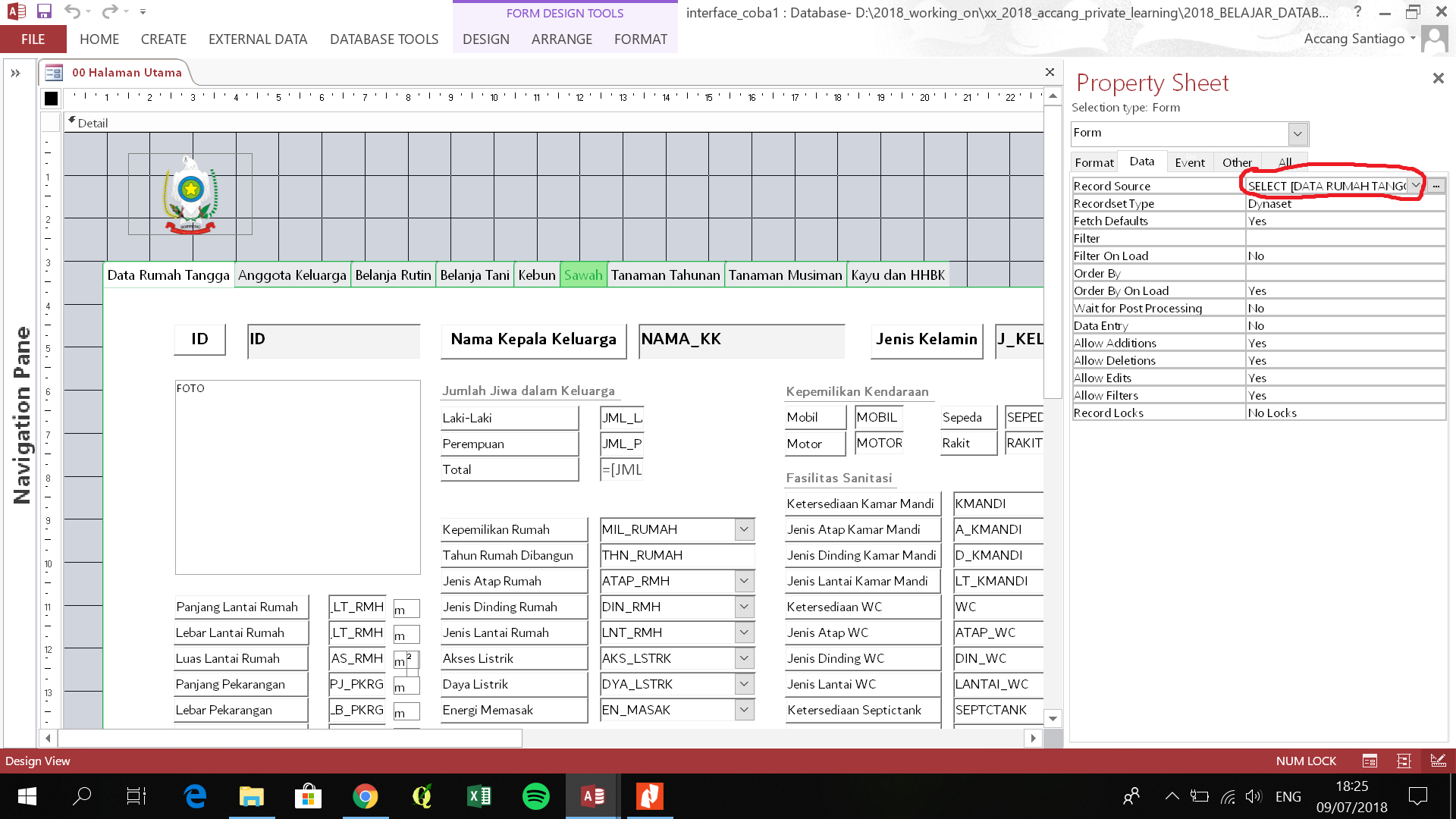Viewport: 1456px width, 819px height.
Task: Open the AKS_LSTRK combo box arrow
Action: click(x=744, y=658)
